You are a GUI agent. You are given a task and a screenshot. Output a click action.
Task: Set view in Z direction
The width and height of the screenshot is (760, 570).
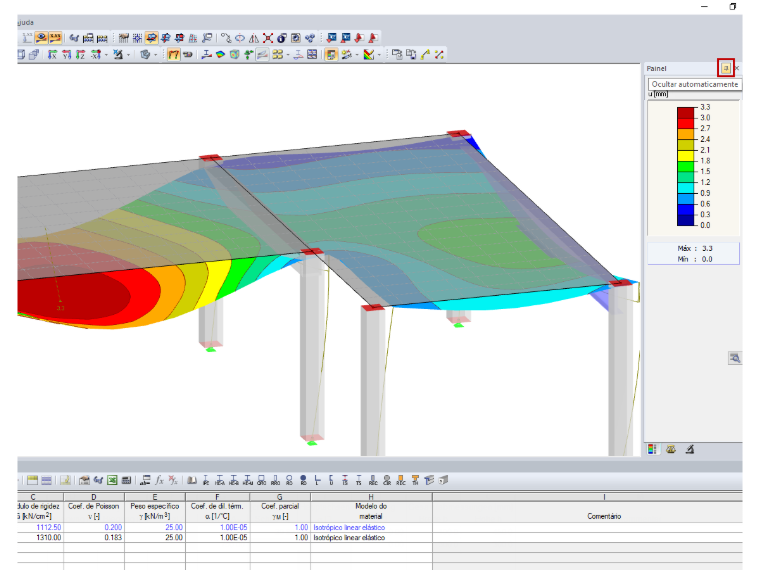click(x=80, y=54)
